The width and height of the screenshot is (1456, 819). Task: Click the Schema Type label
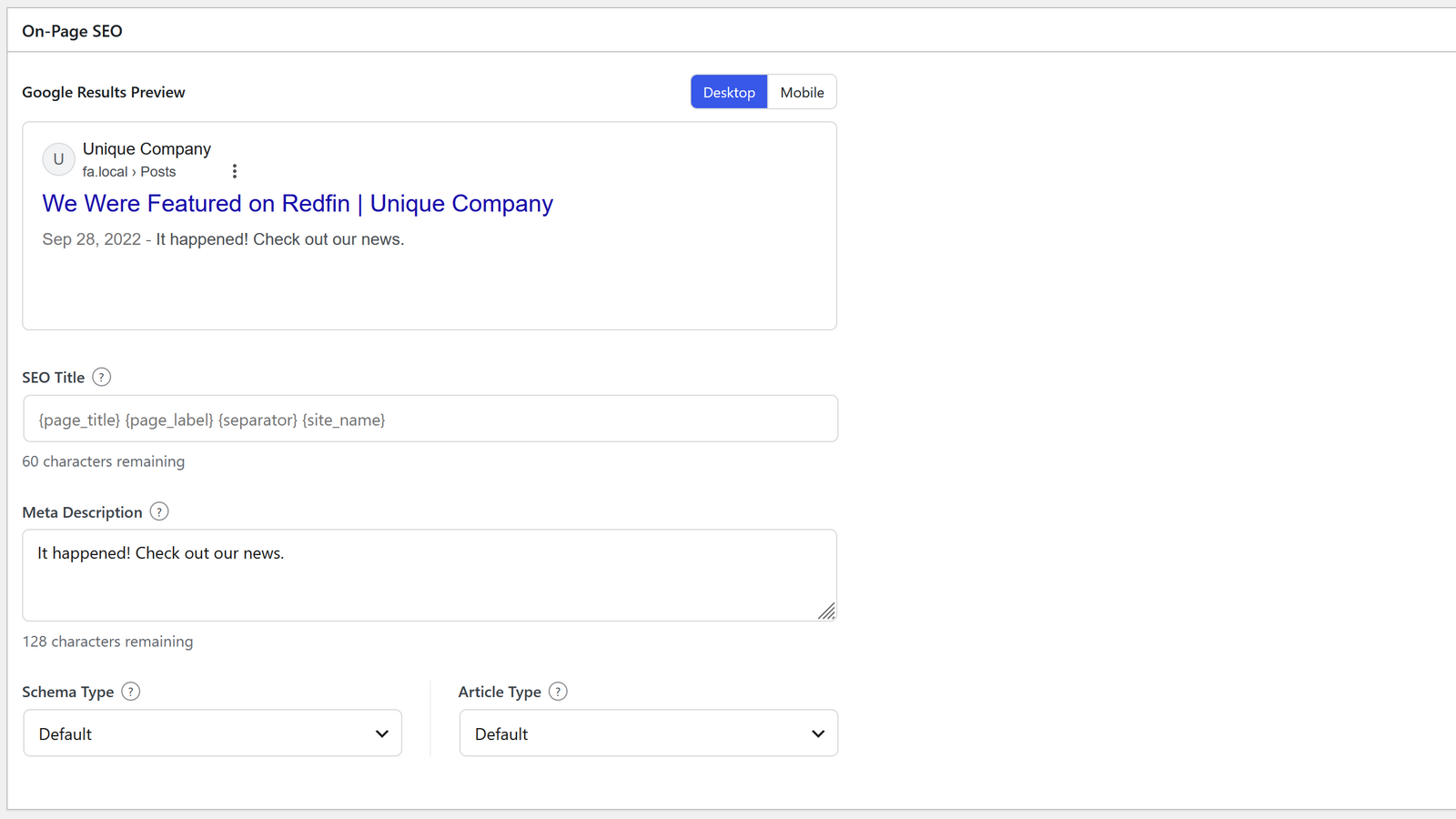click(x=67, y=693)
